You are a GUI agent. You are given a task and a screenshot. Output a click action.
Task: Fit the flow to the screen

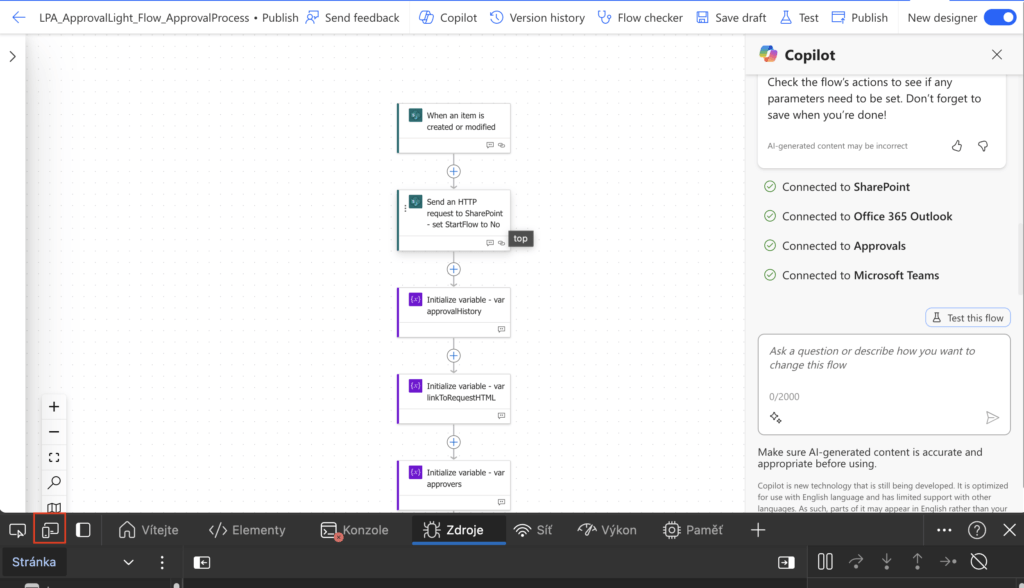(54, 456)
